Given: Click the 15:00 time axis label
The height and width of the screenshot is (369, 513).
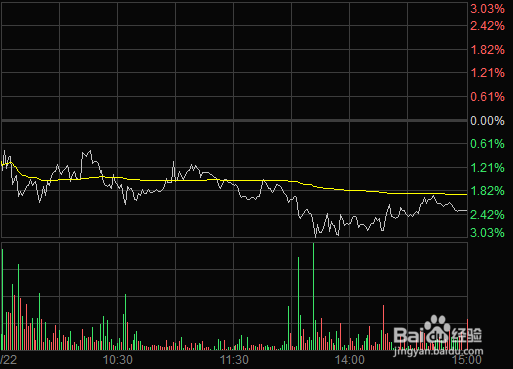Looking at the screenshot, I should pyautogui.click(x=466, y=360).
